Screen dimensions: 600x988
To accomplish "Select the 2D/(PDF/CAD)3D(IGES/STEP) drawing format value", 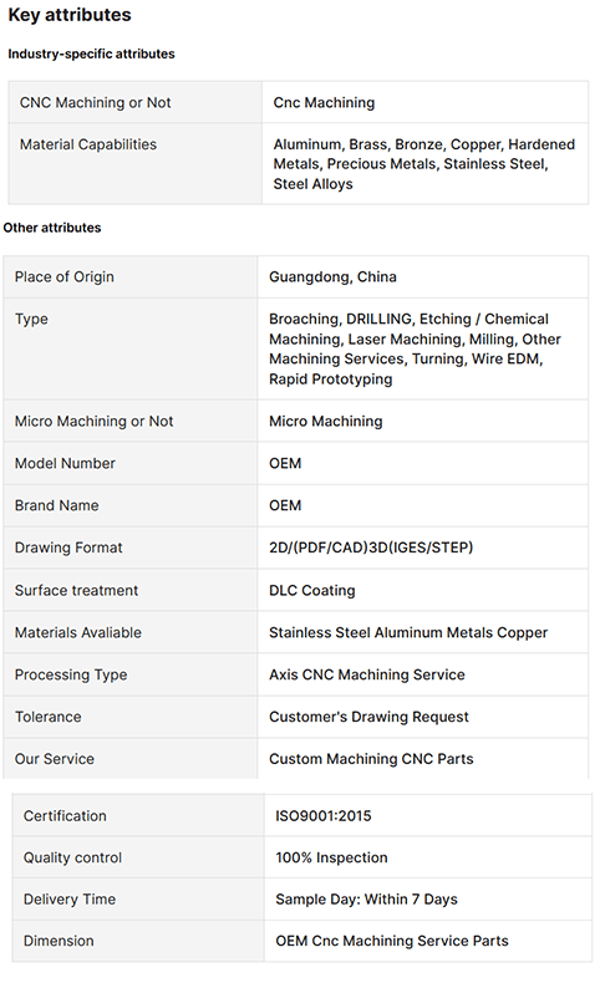I will [x=371, y=548].
